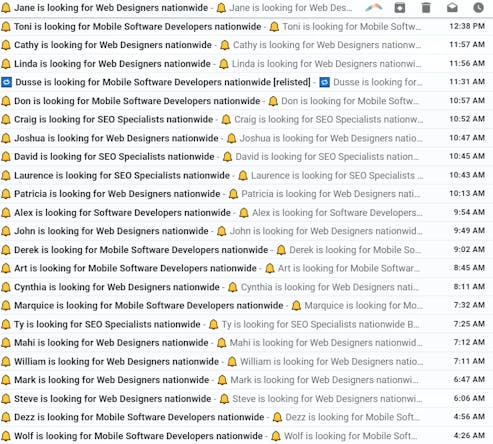This screenshot has width=493, height=444.
Task: Select Steve's Web Designers nationwide message
Action: coord(246,398)
